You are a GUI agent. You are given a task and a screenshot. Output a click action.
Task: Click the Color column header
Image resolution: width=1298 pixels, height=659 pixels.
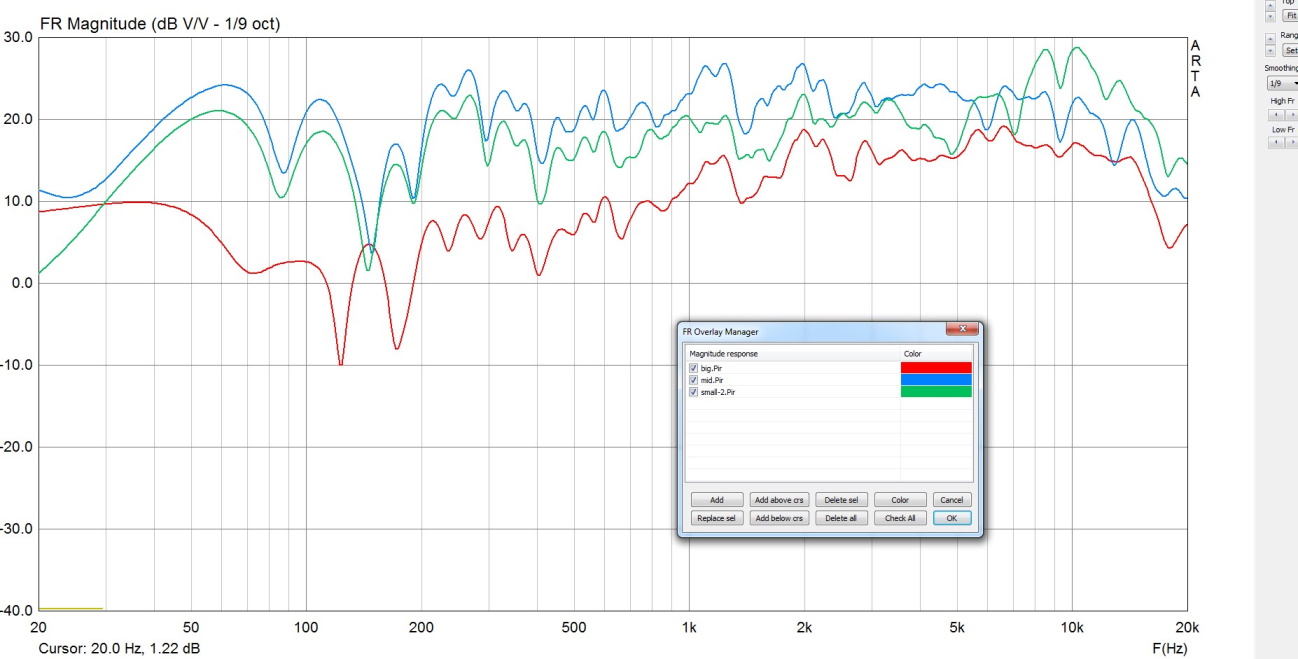[x=936, y=354]
